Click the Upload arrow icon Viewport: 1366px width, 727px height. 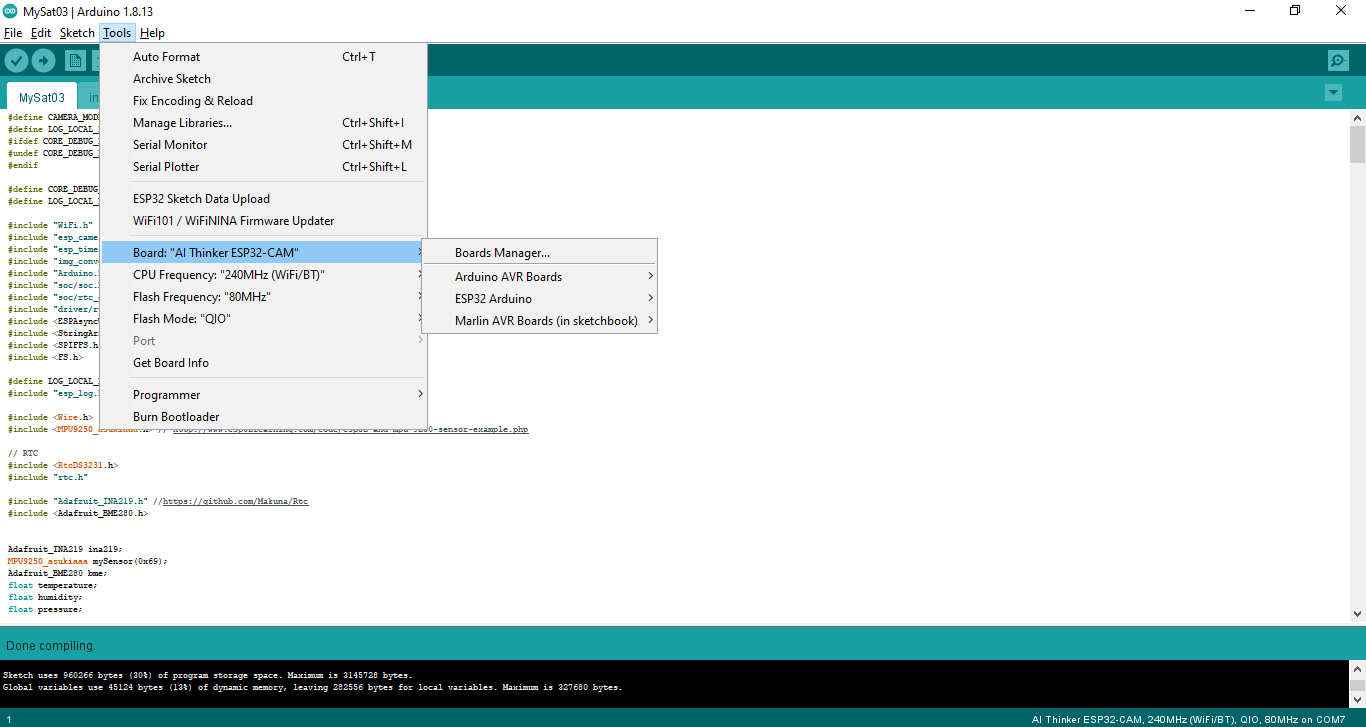43,61
